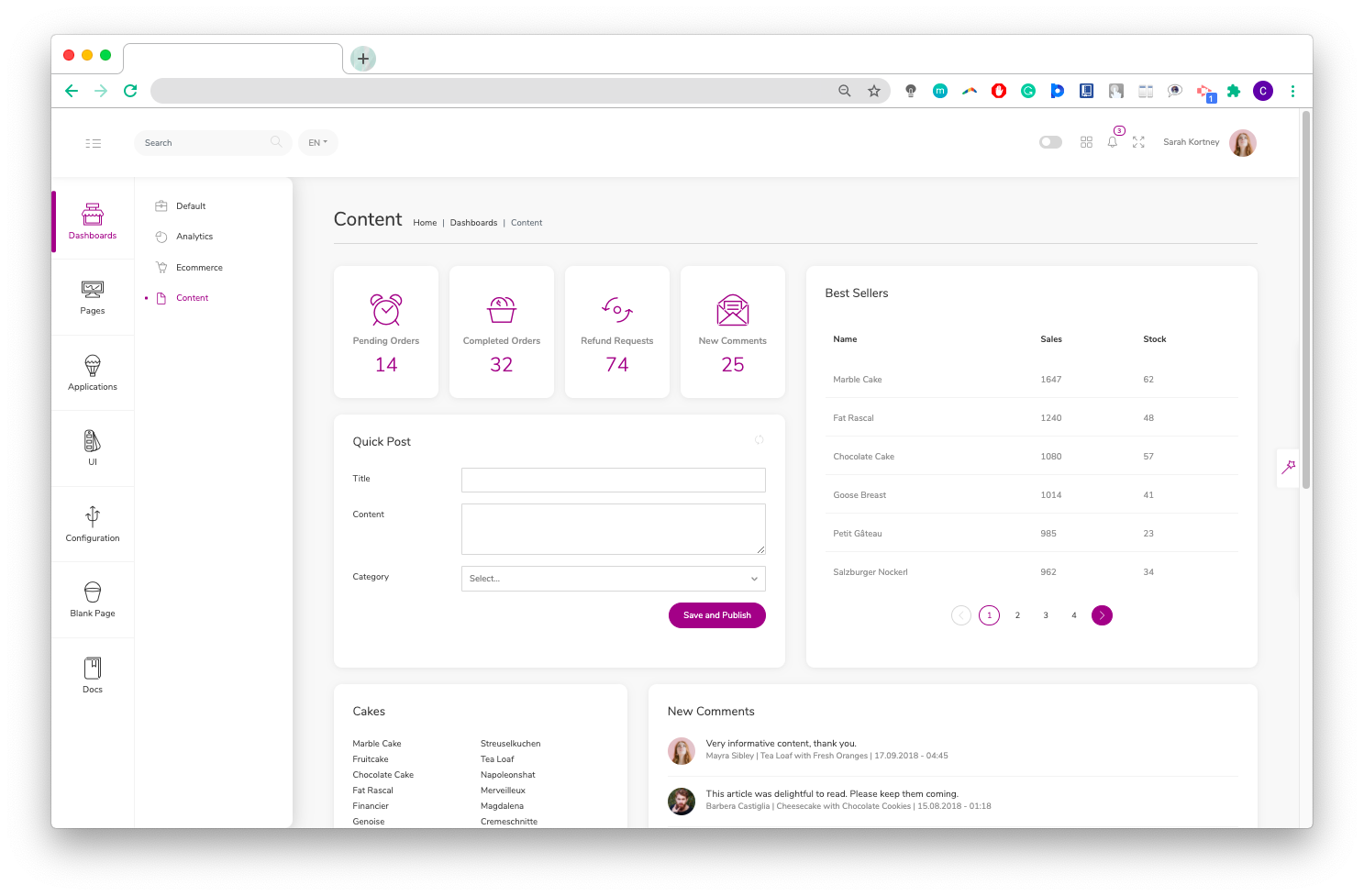Screen dimensions: 1364x896
Task: Click the Save and Publish button
Action: pos(717,615)
